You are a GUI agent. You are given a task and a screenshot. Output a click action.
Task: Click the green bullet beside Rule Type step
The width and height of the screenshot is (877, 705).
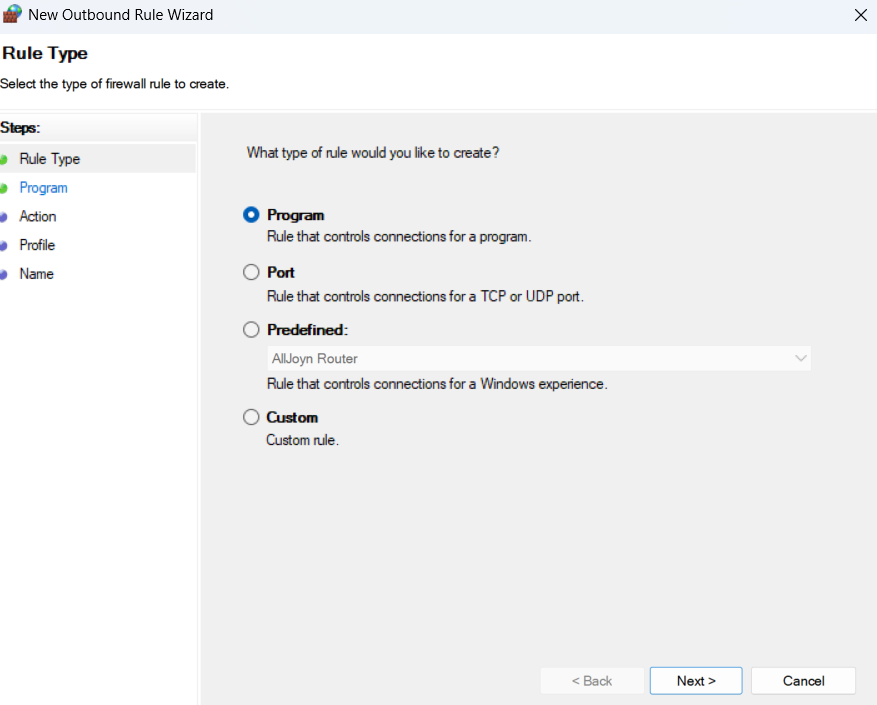coord(3,160)
